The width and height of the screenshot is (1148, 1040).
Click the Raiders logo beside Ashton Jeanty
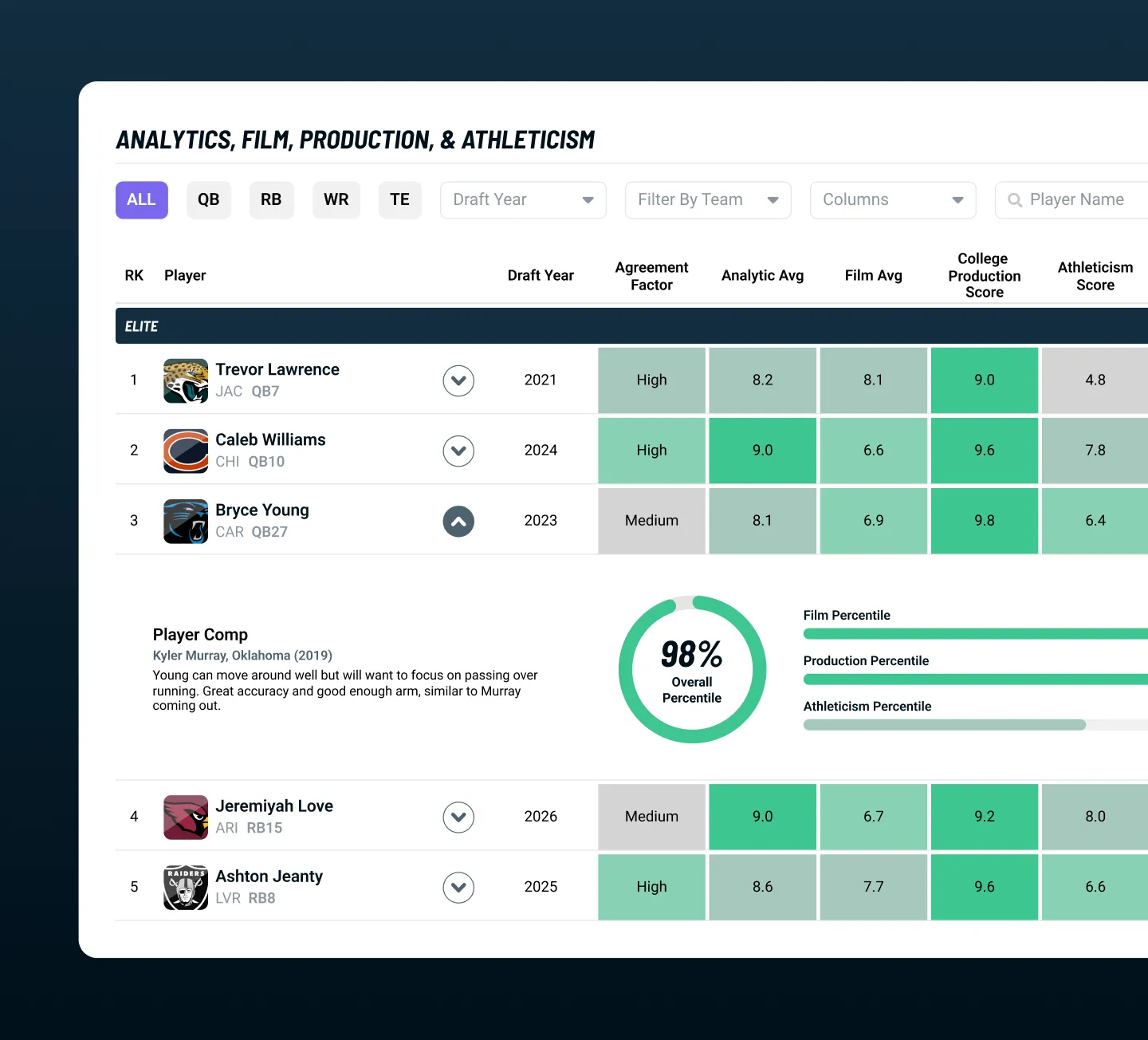tap(186, 887)
